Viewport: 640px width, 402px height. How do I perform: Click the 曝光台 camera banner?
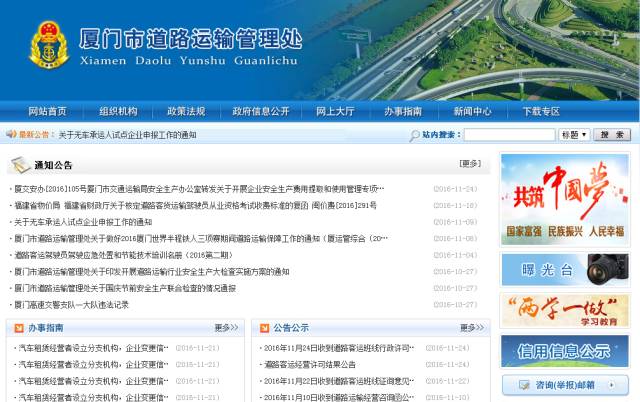point(565,269)
